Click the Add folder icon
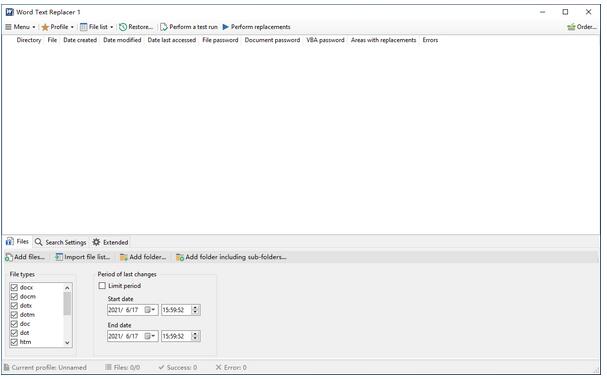The height and width of the screenshot is (380, 607). [x=123, y=257]
